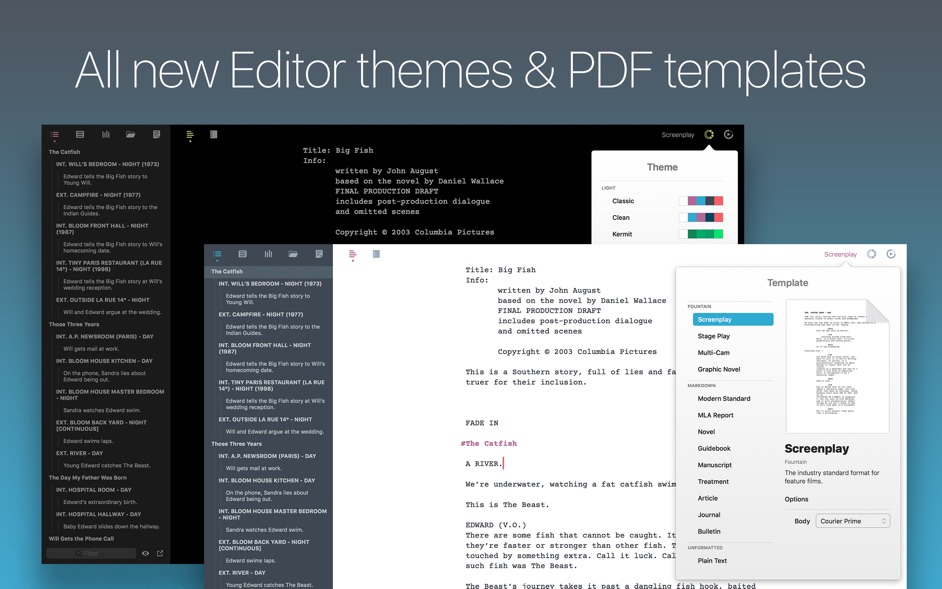Open Screenplay template label in dark window
The width and height of the screenshot is (942, 589).
pyautogui.click(x=678, y=135)
